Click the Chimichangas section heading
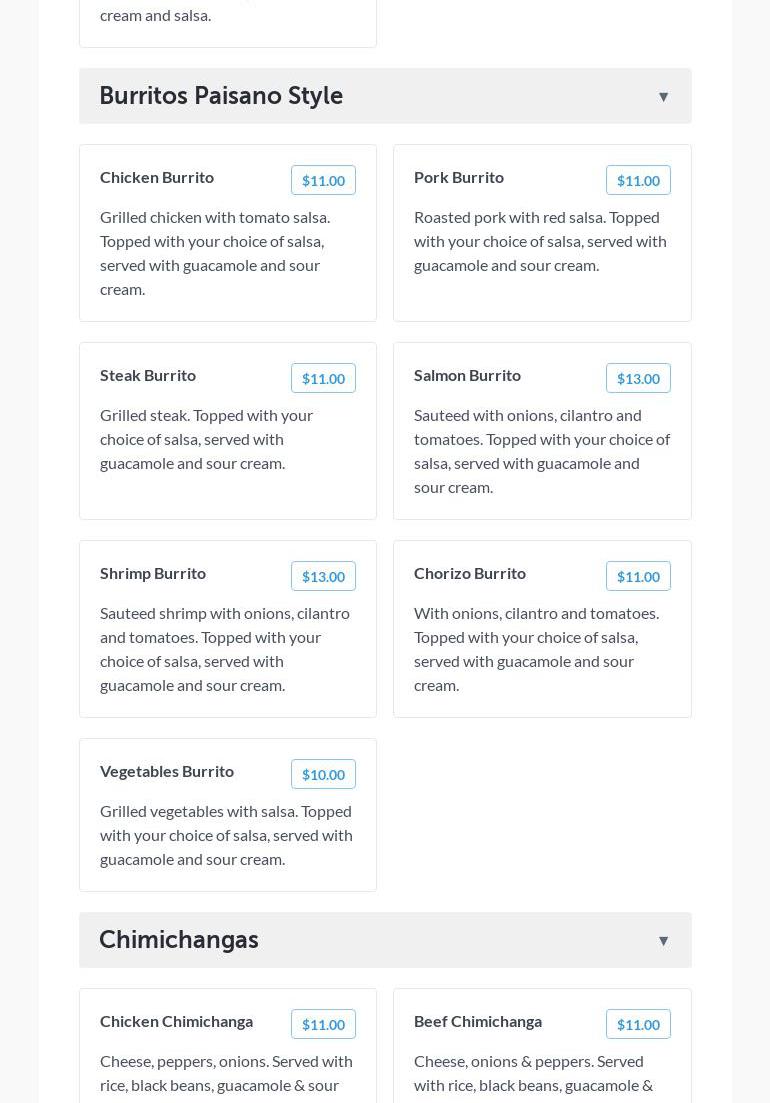 tap(179, 940)
